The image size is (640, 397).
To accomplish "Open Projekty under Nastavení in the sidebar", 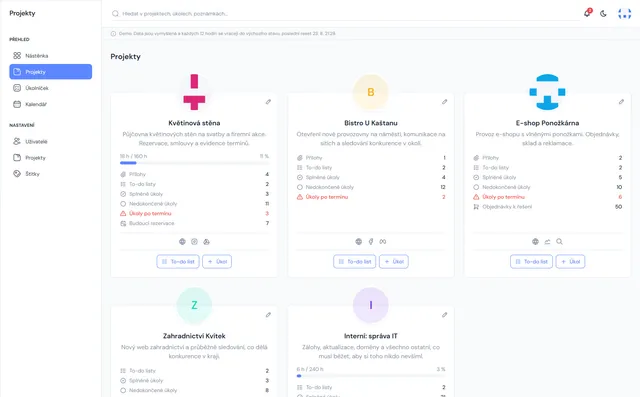I will pos(51,157).
